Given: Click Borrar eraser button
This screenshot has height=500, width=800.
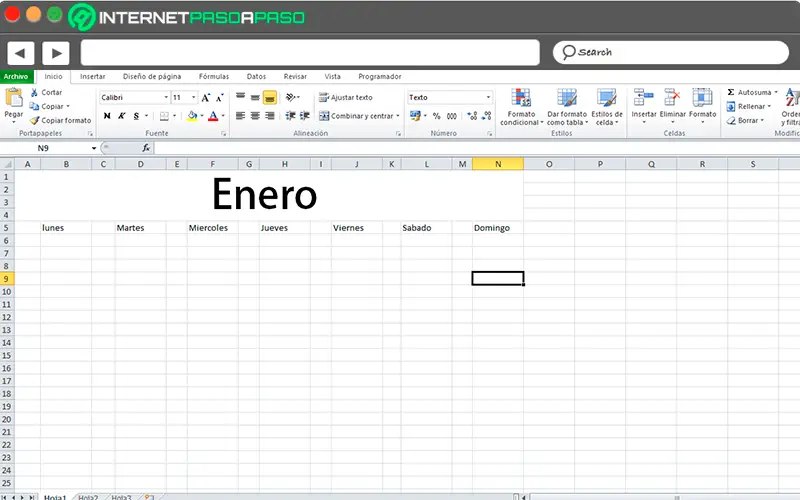Looking at the screenshot, I should pyautogui.click(x=742, y=120).
